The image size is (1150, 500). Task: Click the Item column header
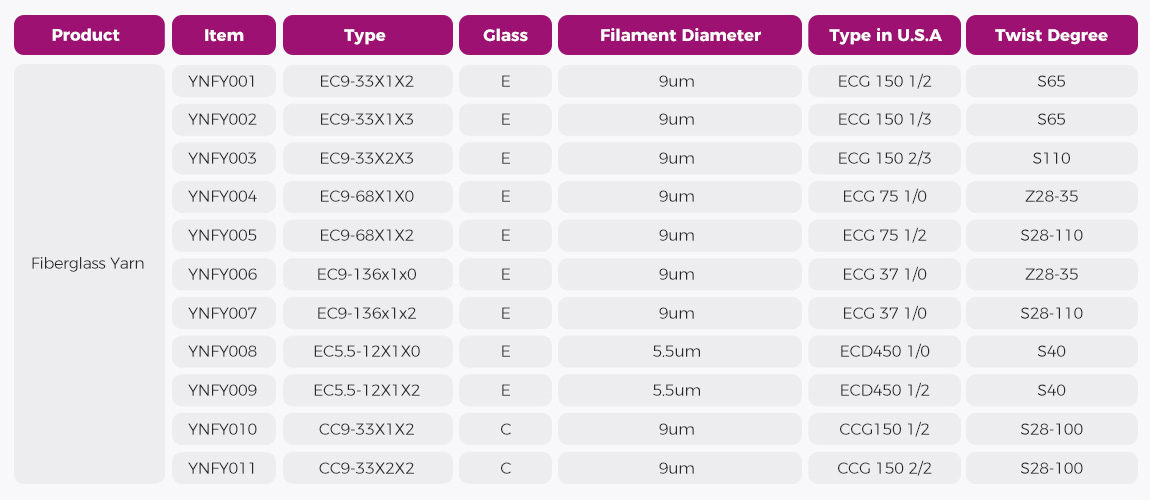tap(223, 35)
